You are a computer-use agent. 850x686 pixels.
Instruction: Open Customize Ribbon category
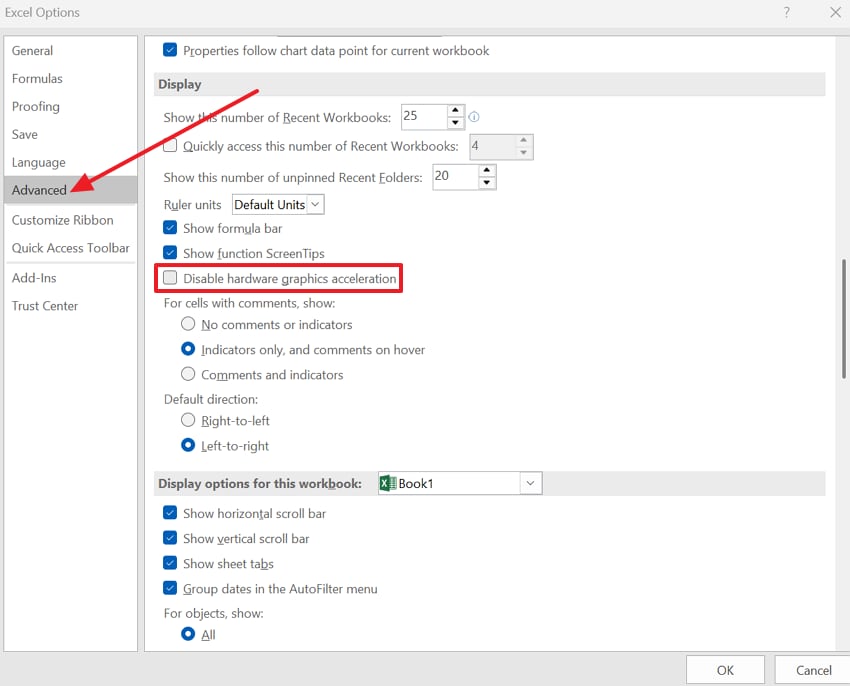coord(70,220)
